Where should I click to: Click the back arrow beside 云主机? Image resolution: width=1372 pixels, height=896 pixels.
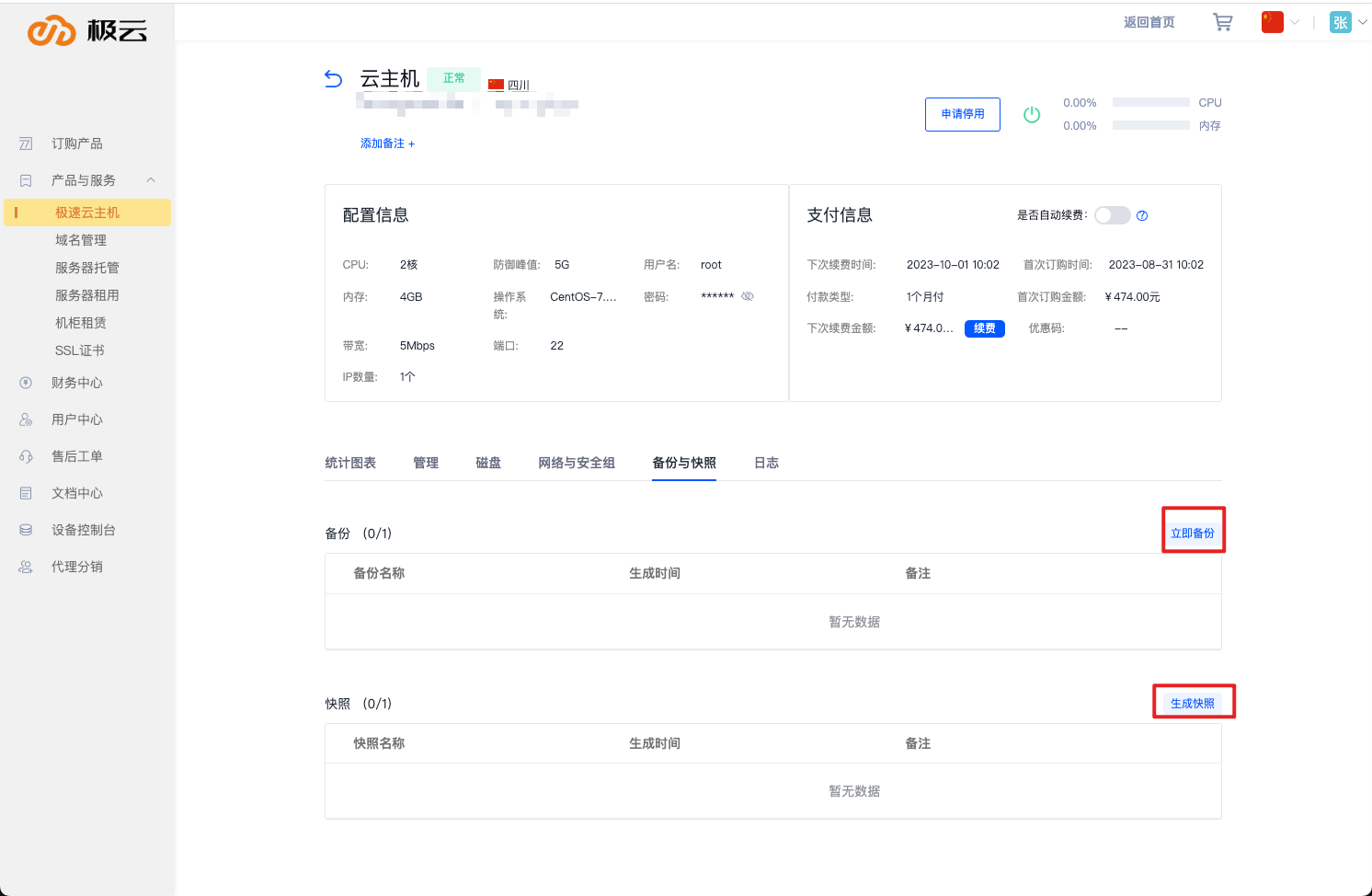point(334,80)
